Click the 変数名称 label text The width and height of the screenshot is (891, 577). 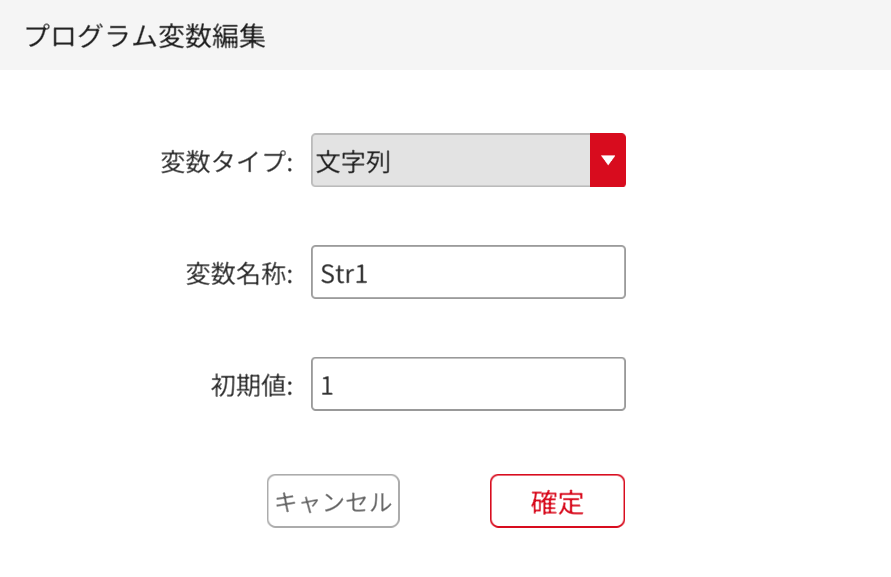(239, 274)
